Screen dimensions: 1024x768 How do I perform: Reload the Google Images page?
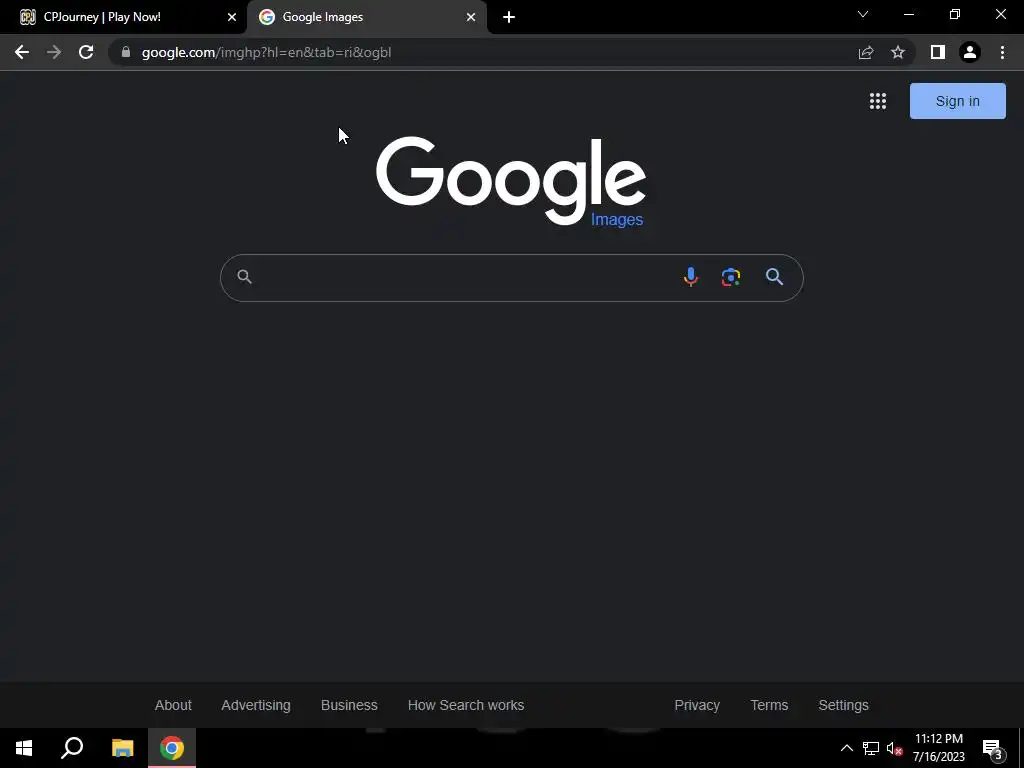(x=86, y=52)
